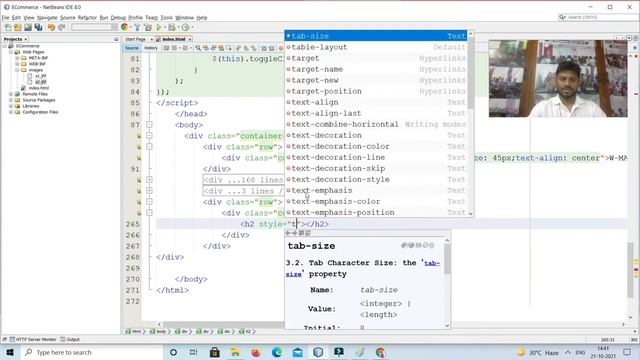Screen dimensions: 640x360
Task: Open Mail app from the taskbar
Action: (x=298, y=352)
